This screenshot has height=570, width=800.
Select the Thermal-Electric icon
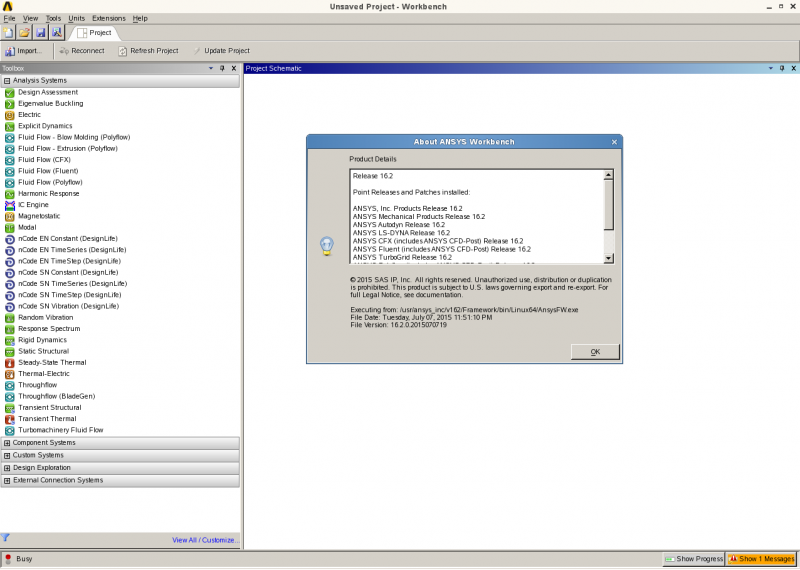tap(10, 375)
